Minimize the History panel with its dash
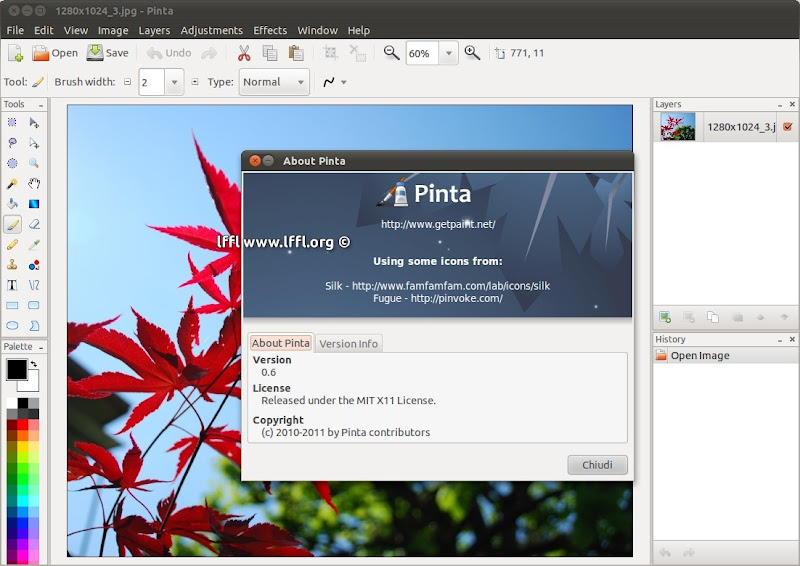Viewport: 800px width, 566px height. coord(780,340)
